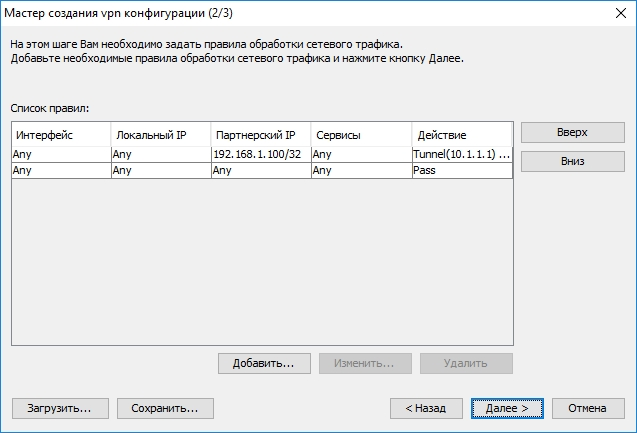Close the VPN configuration wizard window
The height and width of the screenshot is (433, 637).
621,13
